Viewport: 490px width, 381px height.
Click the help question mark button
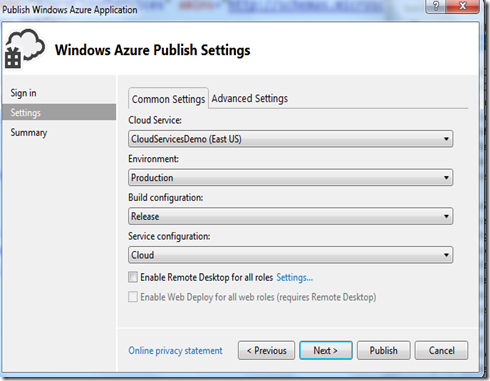[435, 6]
